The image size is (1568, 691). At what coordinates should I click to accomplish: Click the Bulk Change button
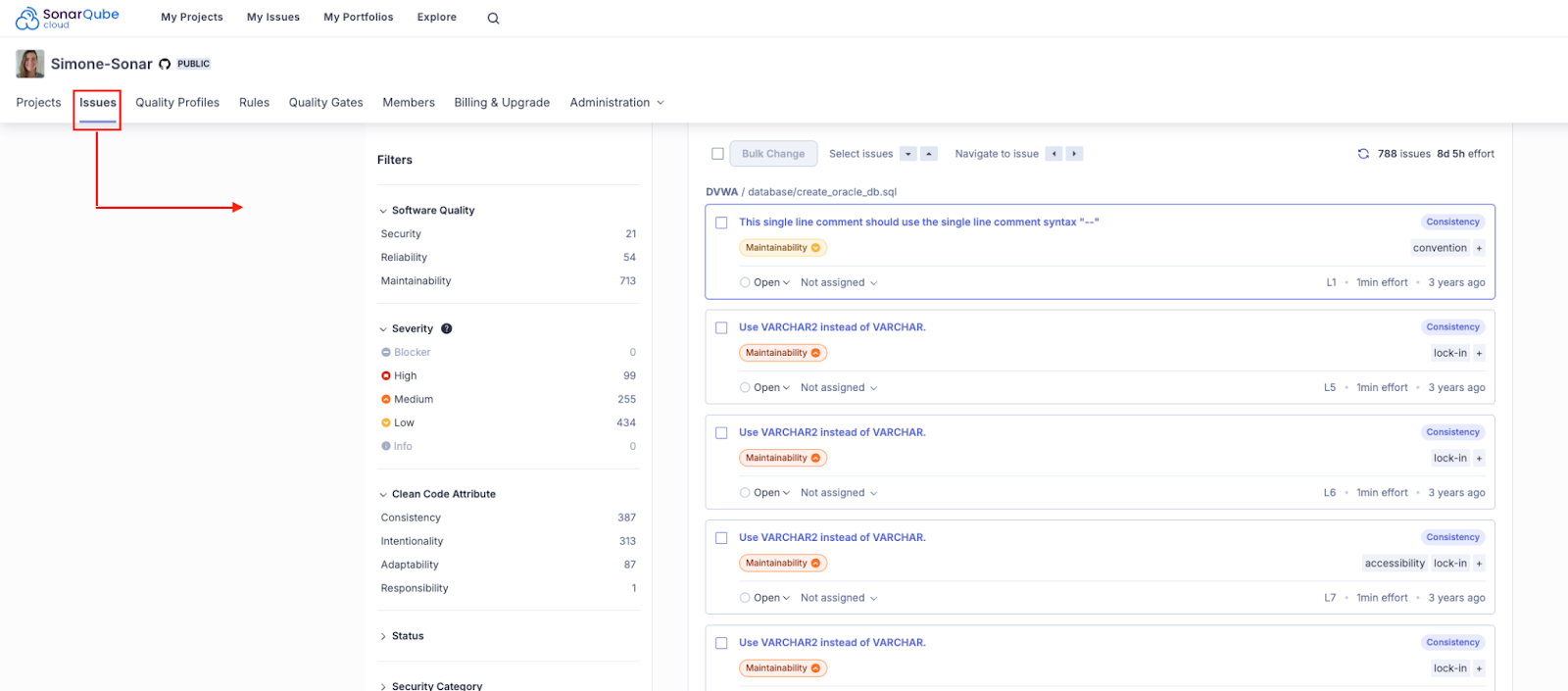tap(773, 154)
